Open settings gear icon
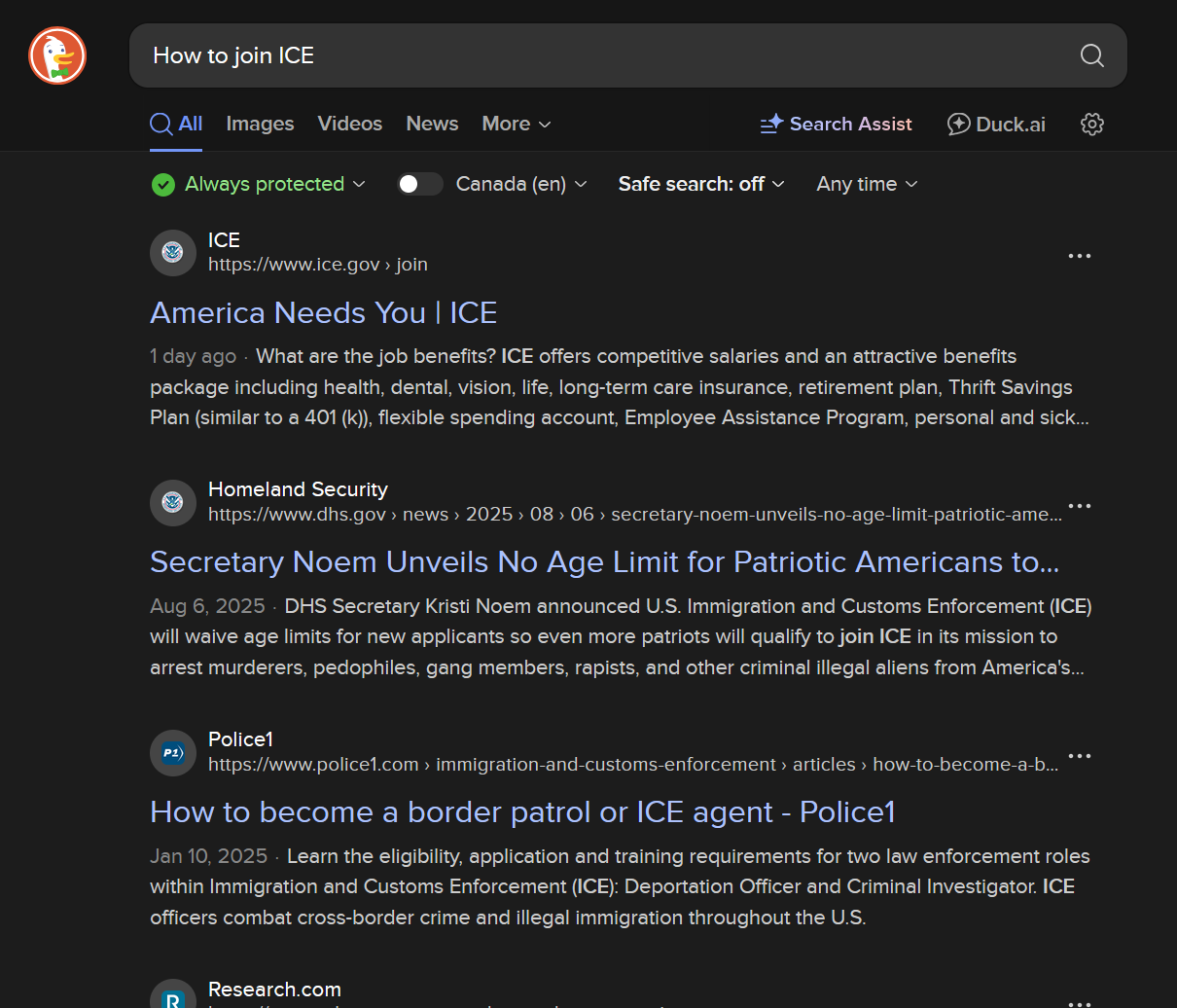 coord(1092,124)
